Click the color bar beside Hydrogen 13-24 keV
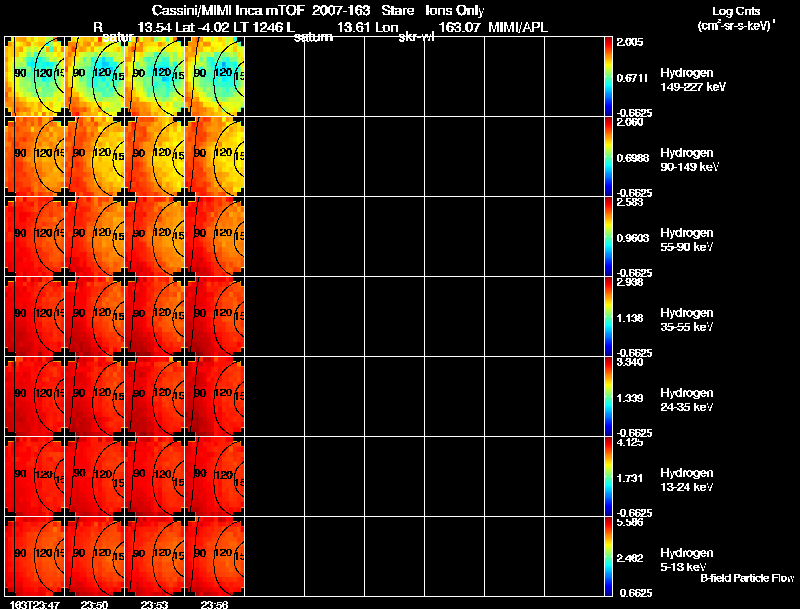The width and height of the screenshot is (800, 609). coord(608,477)
